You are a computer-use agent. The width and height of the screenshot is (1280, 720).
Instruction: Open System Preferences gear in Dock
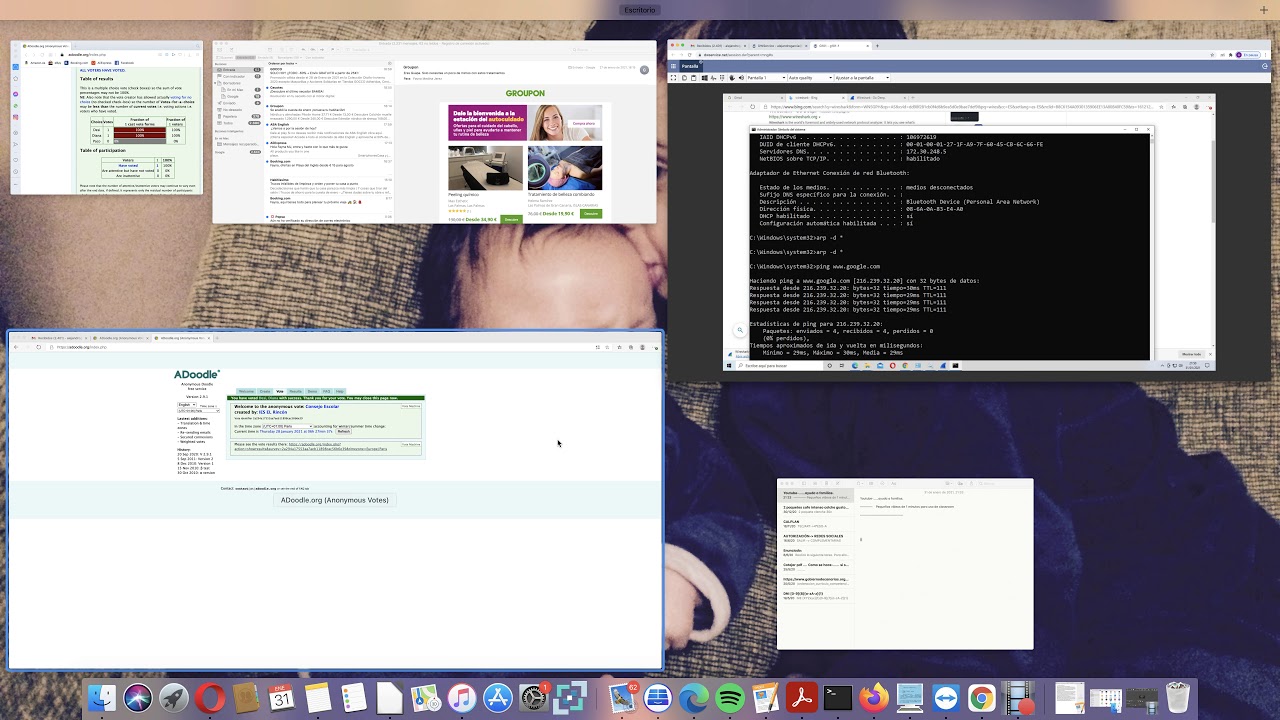(x=534, y=698)
